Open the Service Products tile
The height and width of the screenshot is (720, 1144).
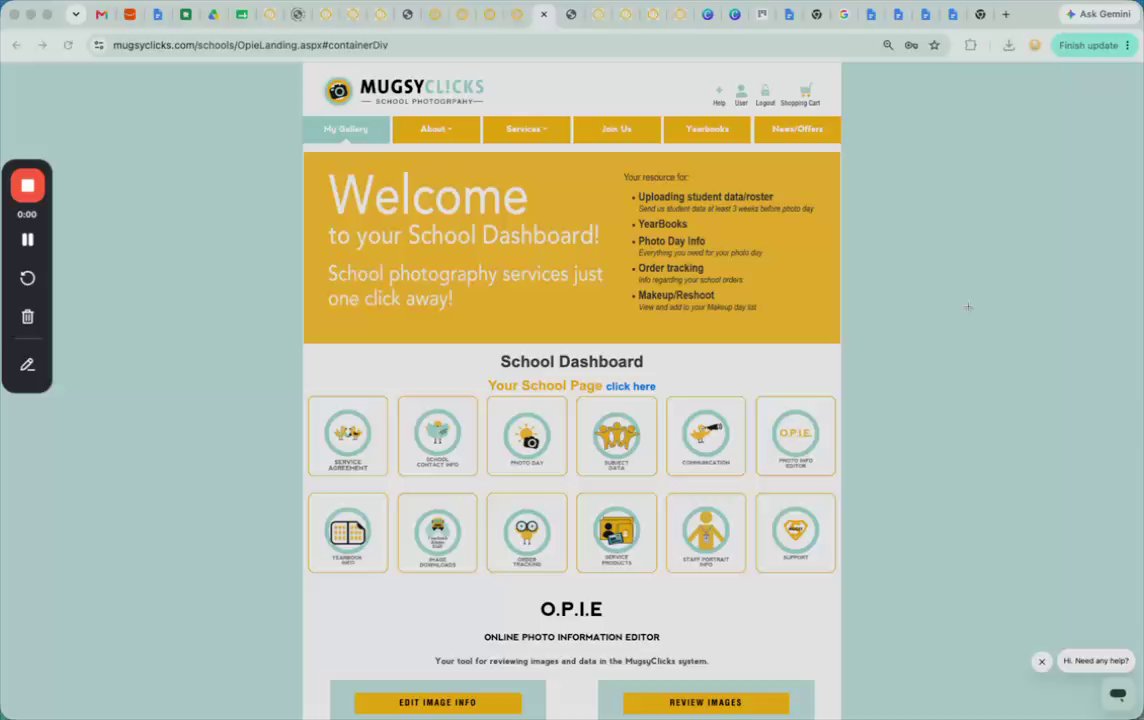[x=617, y=533]
